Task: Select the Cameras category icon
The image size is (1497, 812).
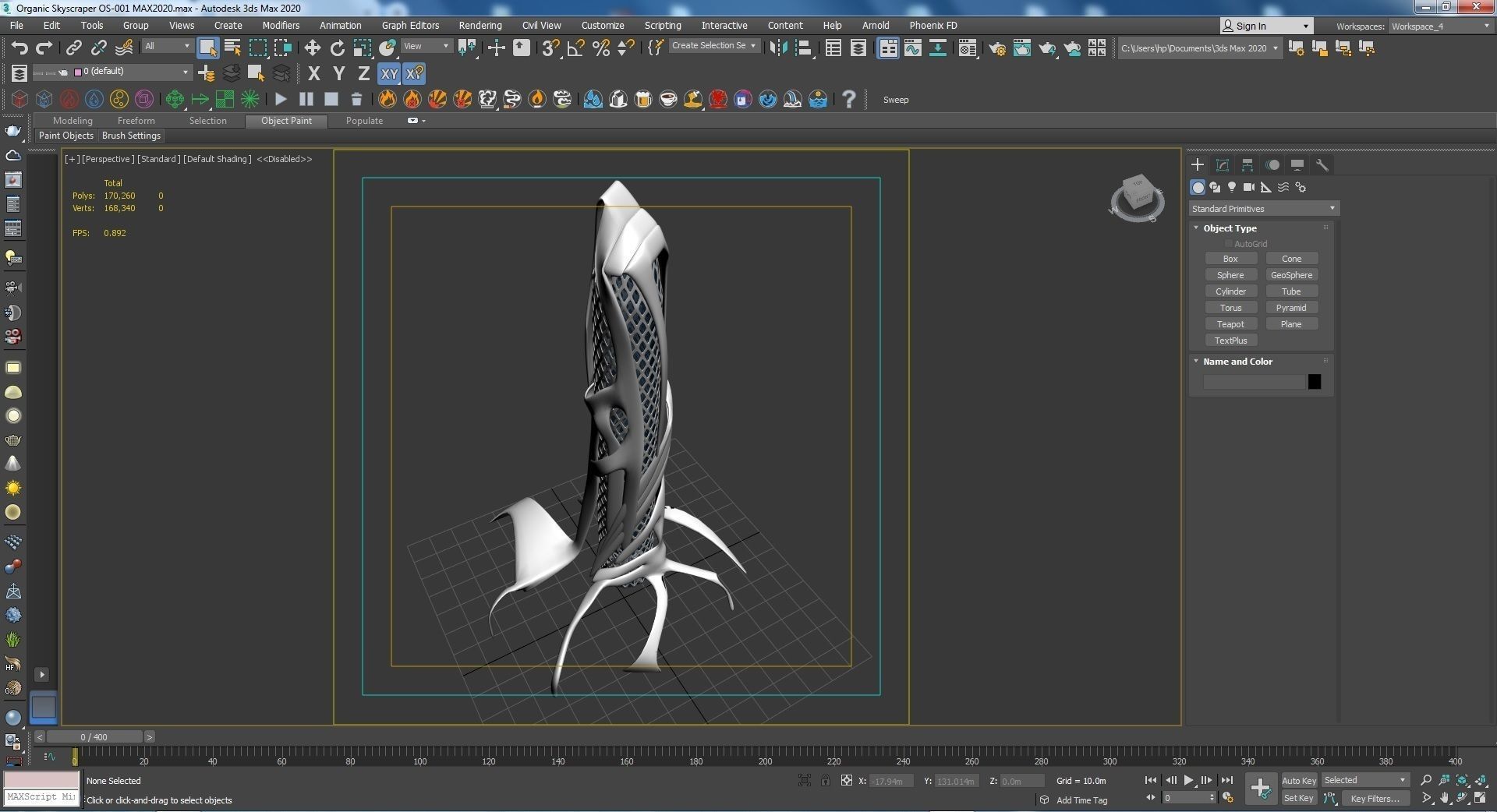Action: tap(1248, 187)
